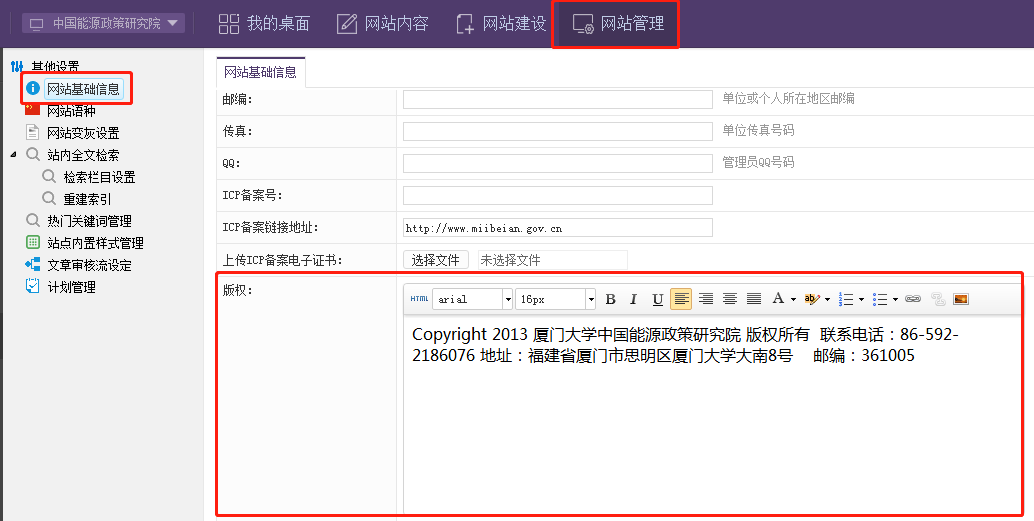
Task: Switch to the 网站内容 menu
Action: (383, 23)
